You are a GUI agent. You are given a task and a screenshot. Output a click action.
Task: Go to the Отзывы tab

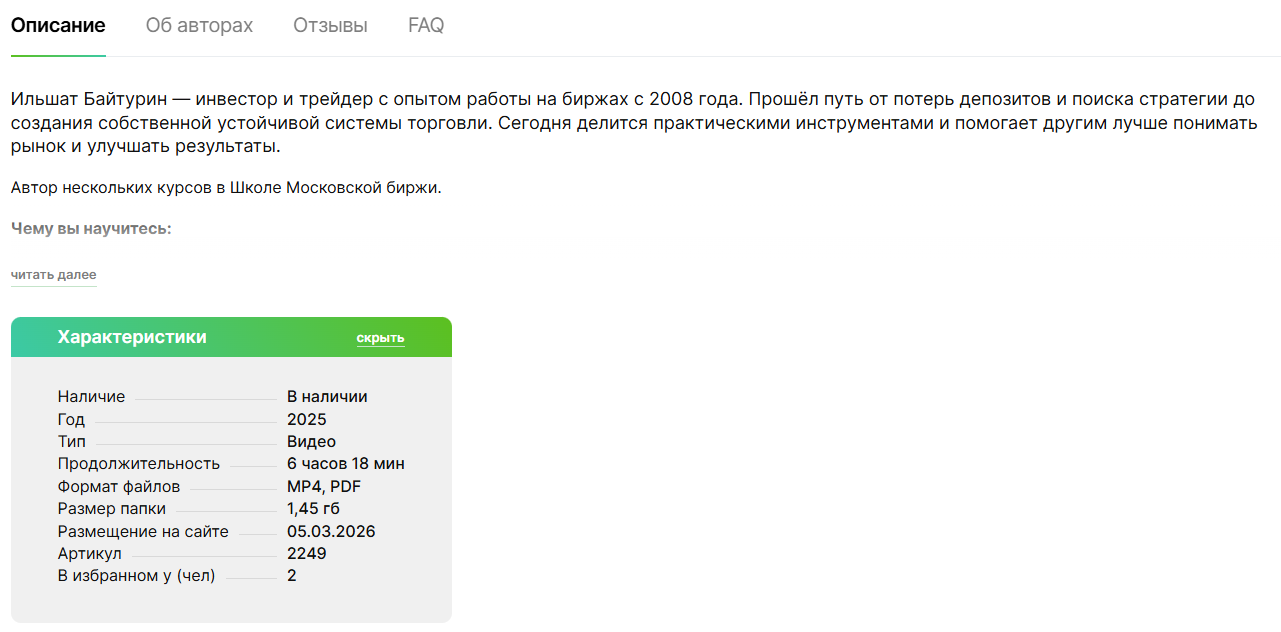[x=330, y=26]
